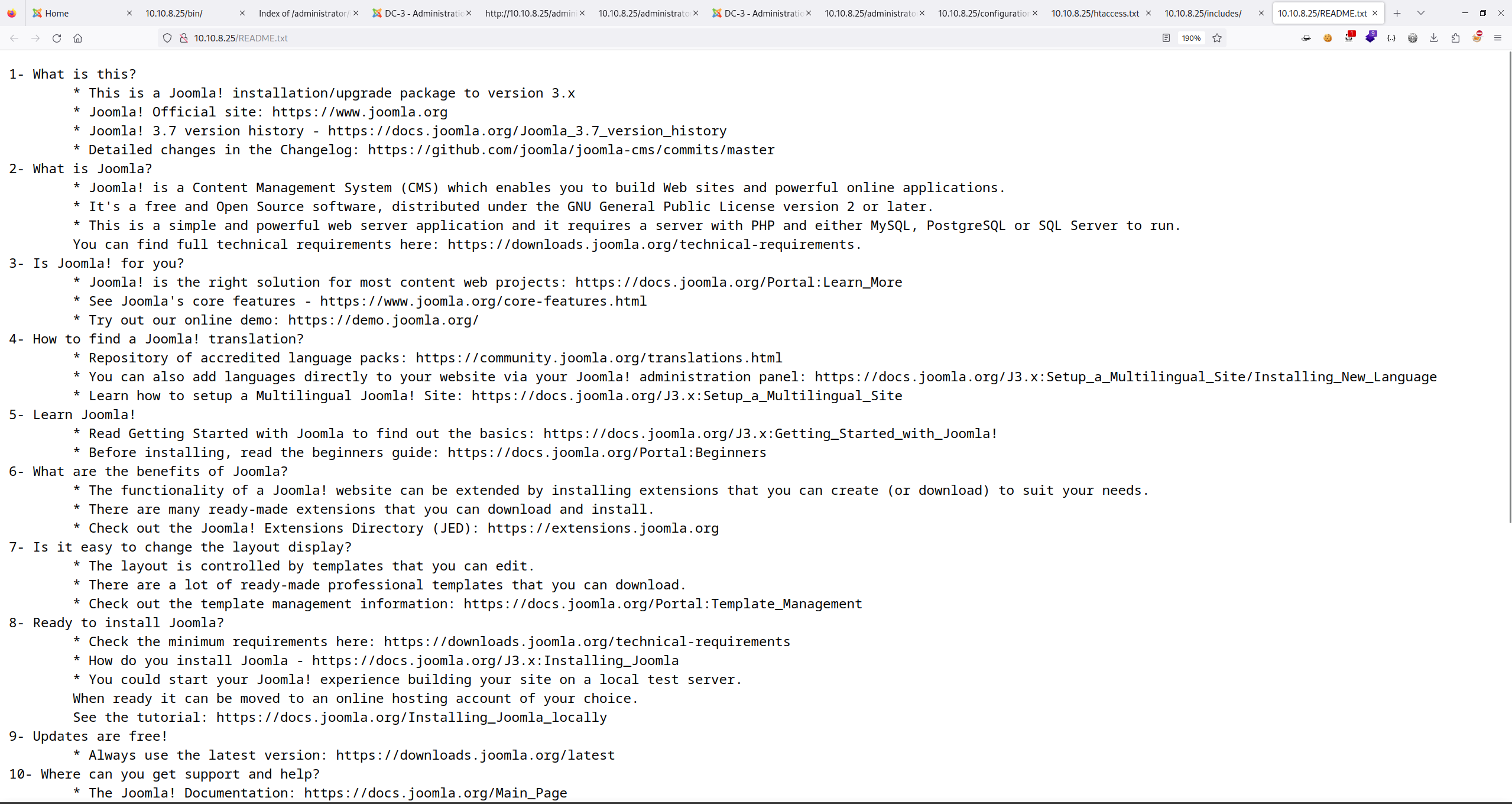Open the Extensions puzzle-piece menu
The height and width of the screenshot is (804, 1512).
[1455, 38]
